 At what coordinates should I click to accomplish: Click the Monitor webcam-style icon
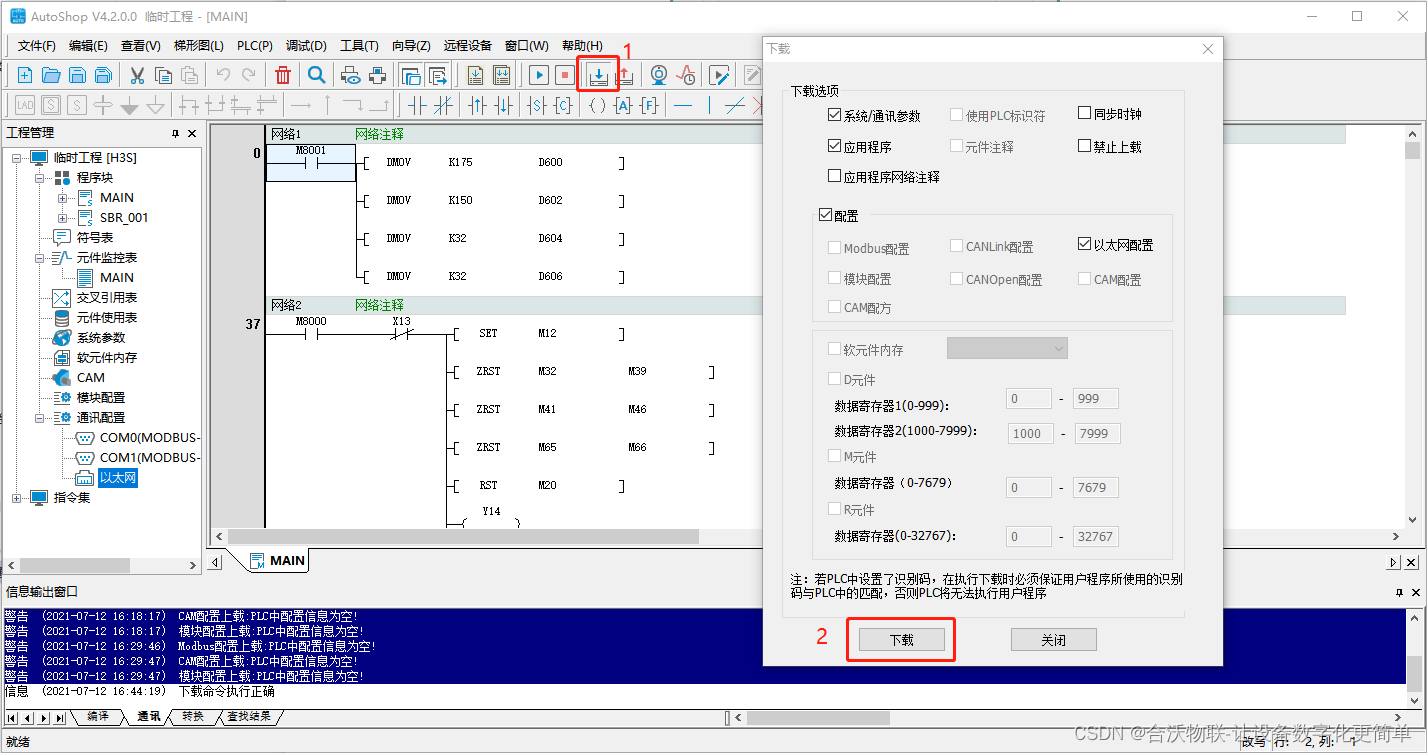659,75
